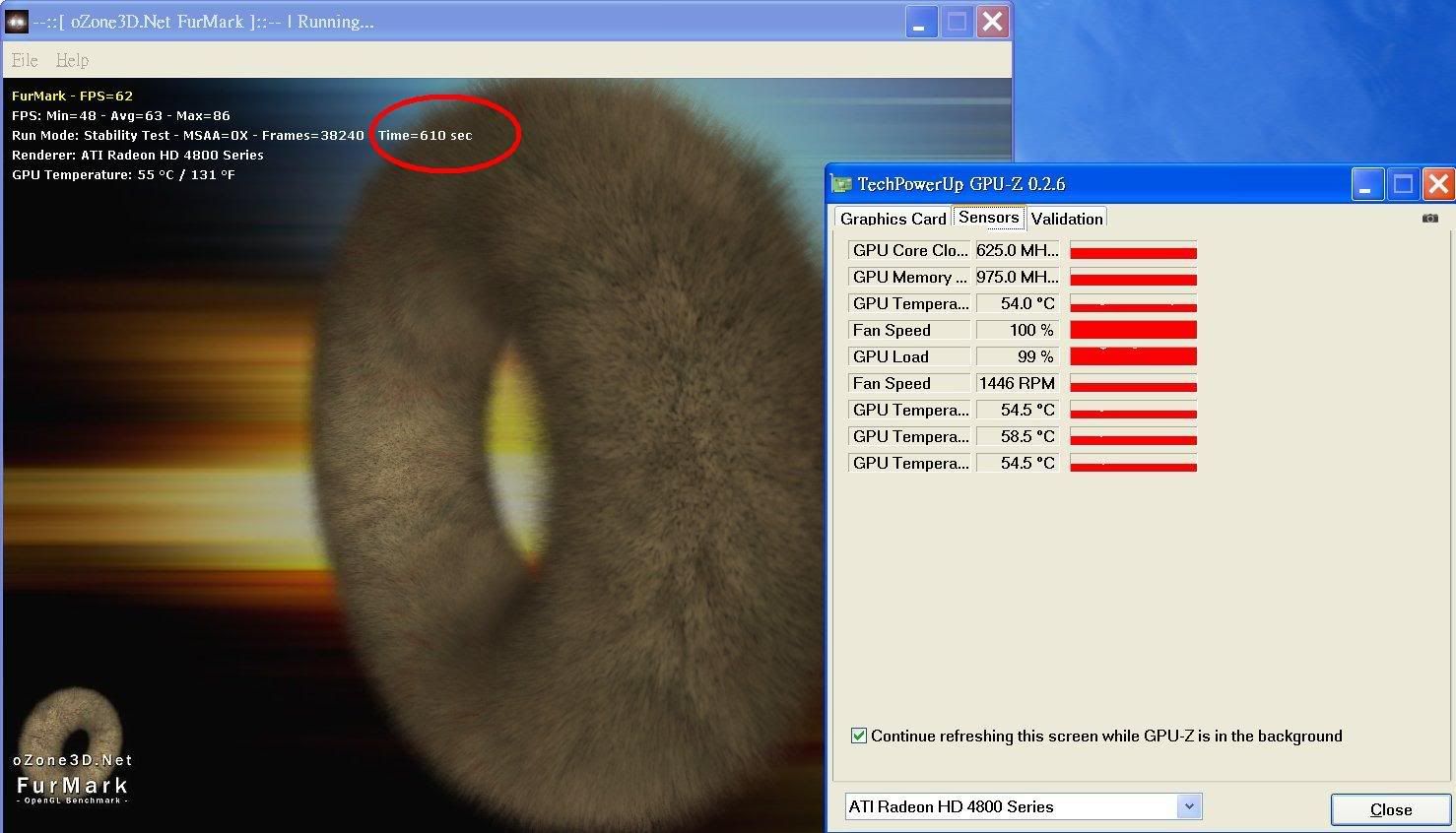1456x833 pixels.
Task: Click the GPU-Z title bar application icon
Action: 841,184
